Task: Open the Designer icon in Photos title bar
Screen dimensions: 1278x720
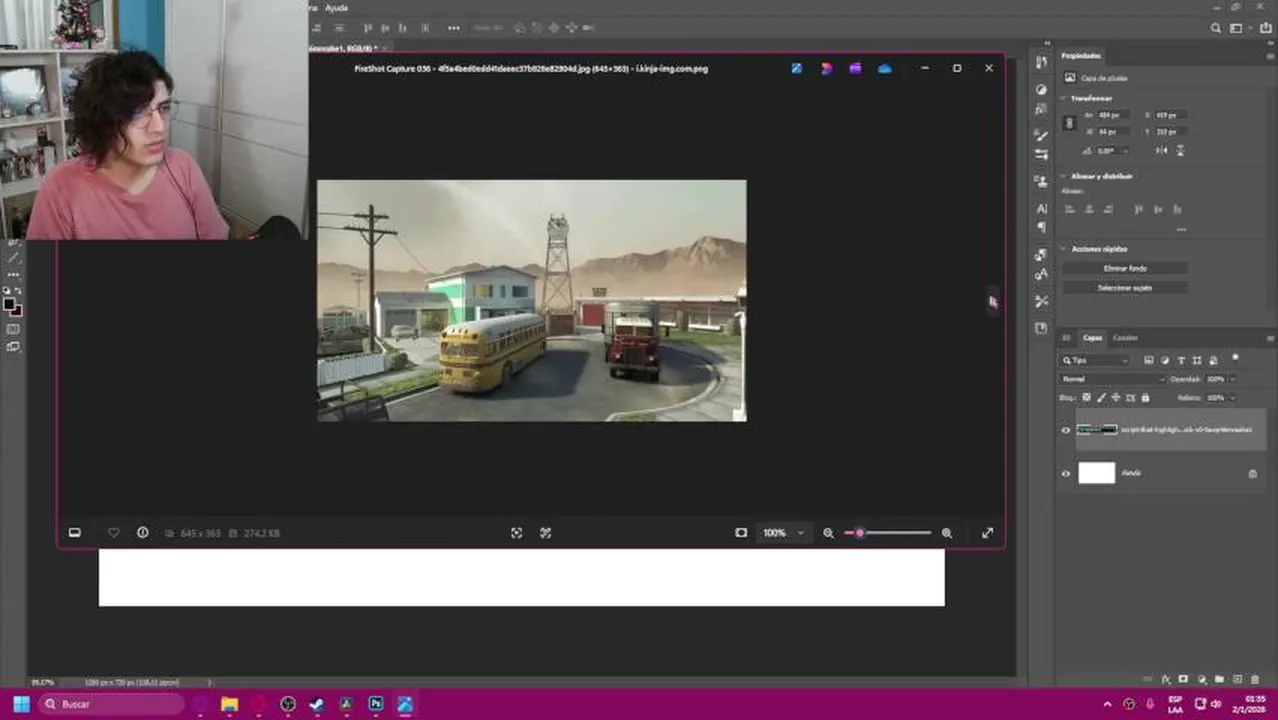Action: 826,68
